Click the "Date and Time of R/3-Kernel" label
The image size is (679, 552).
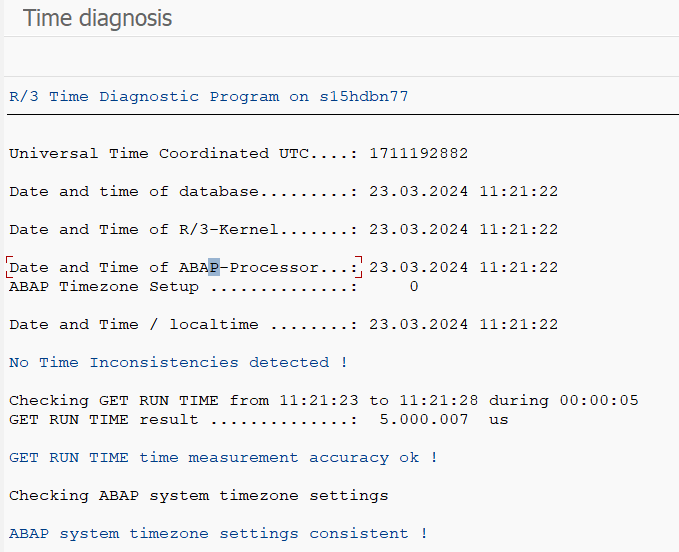143,230
